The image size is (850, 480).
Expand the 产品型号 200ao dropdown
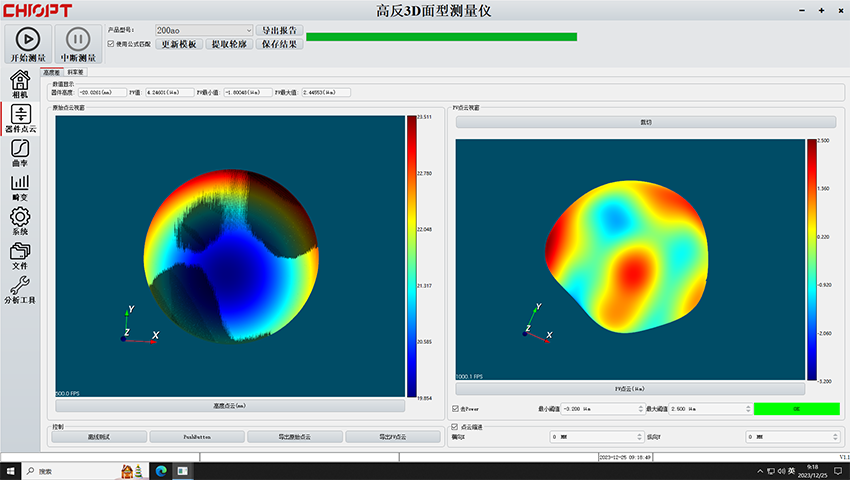point(247,31)
